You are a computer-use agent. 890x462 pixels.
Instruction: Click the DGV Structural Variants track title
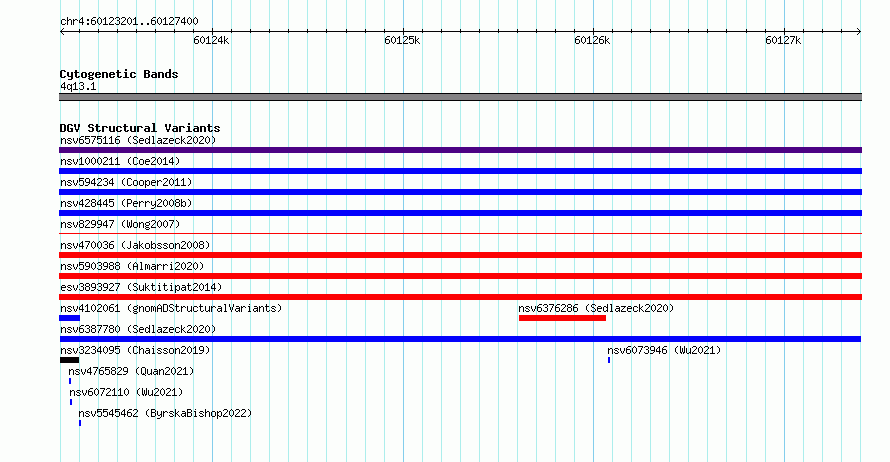point(140,128)
